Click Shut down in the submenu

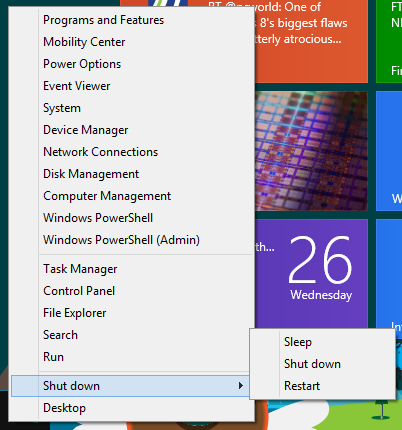click(312, 364)
